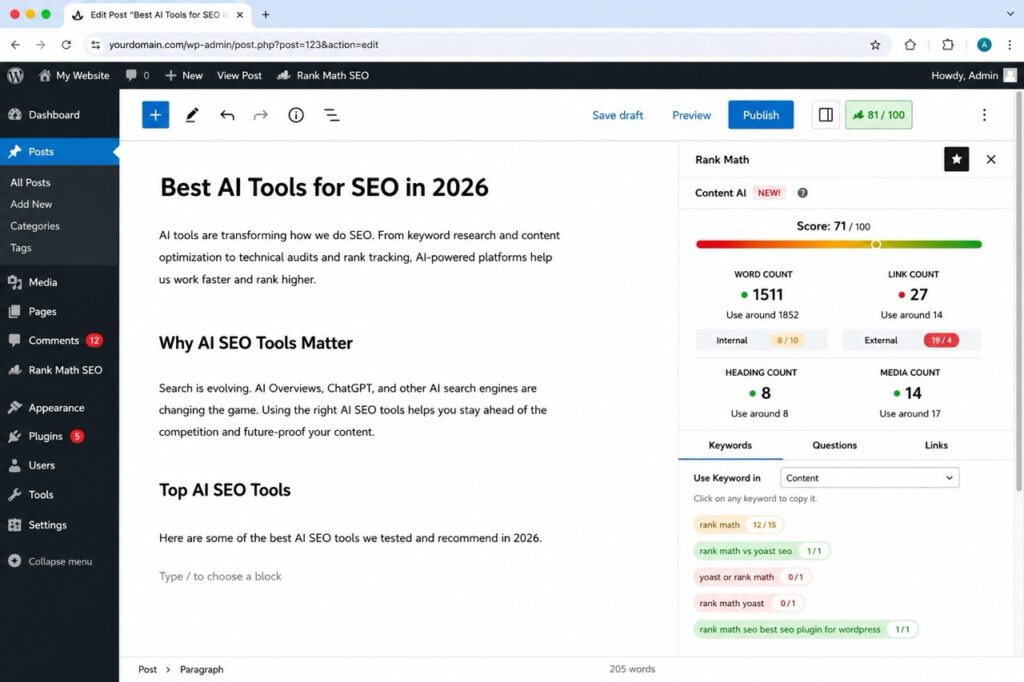Open Howdy, Admin account menu

point(973,75)
